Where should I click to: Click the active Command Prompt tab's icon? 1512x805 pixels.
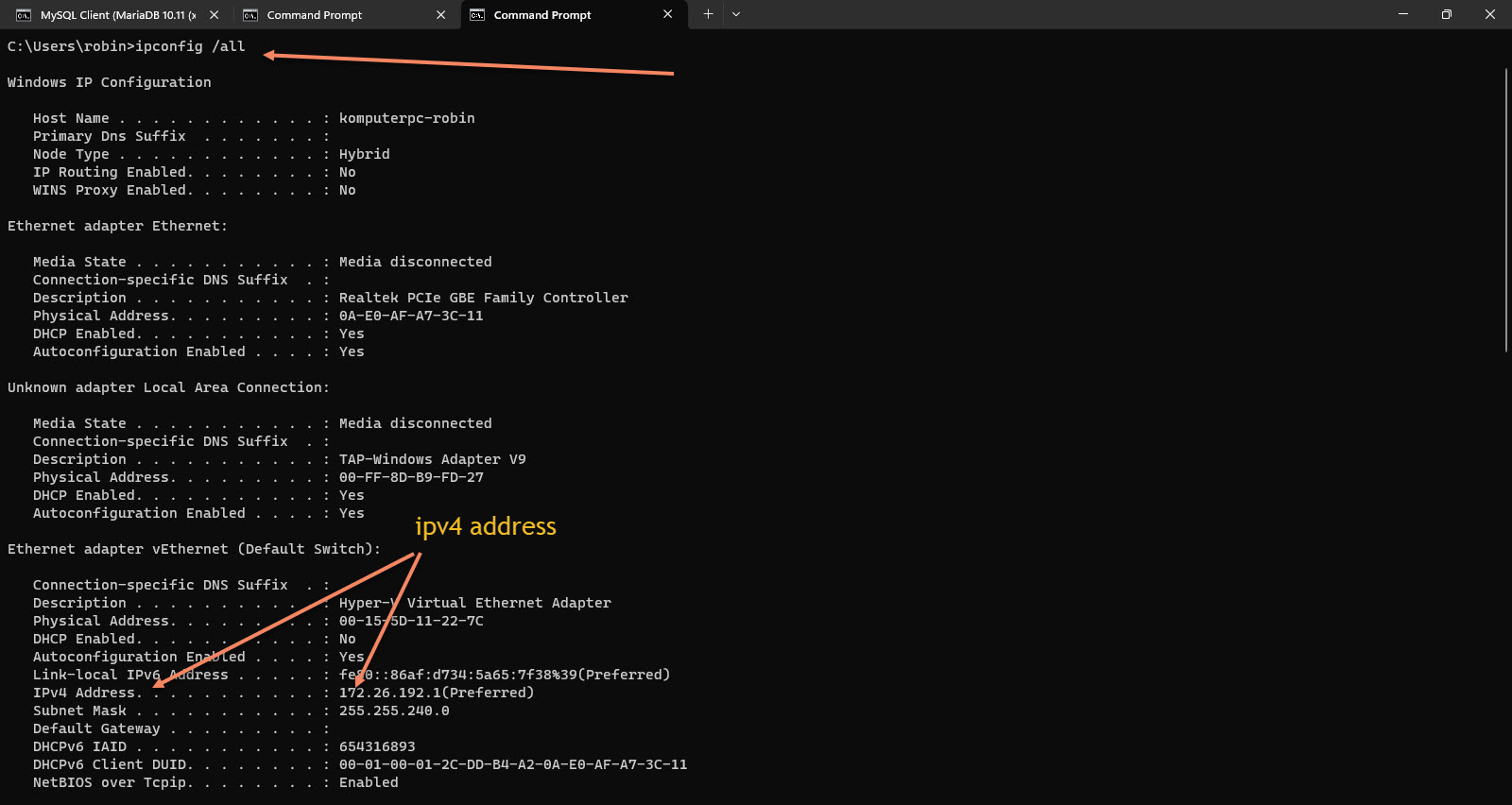pyautogui.click(x=477, y=15)
